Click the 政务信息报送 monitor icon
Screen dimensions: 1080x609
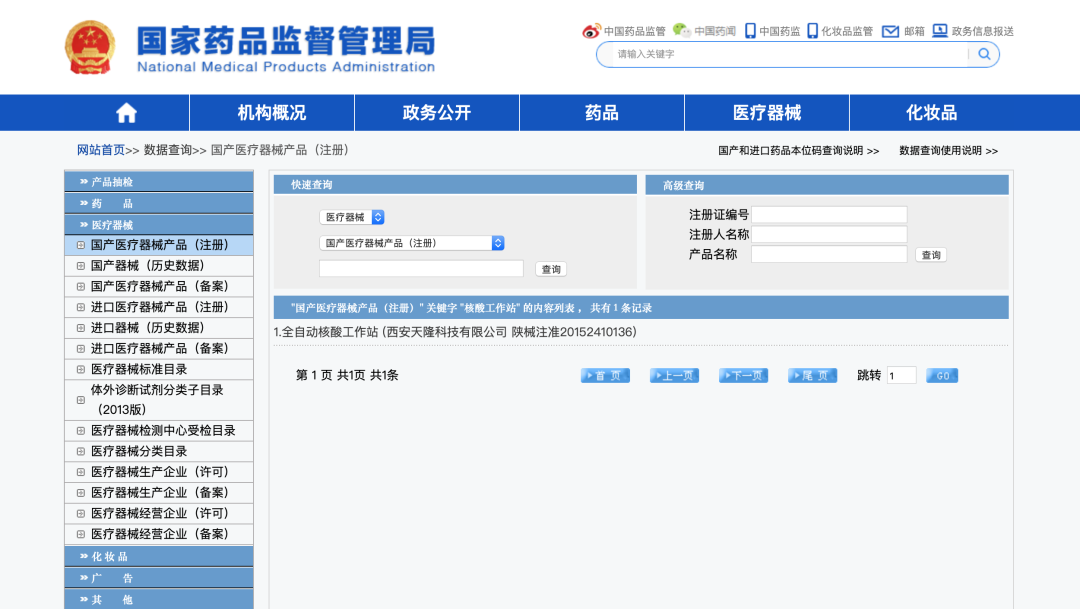click(x=941, y=31)
